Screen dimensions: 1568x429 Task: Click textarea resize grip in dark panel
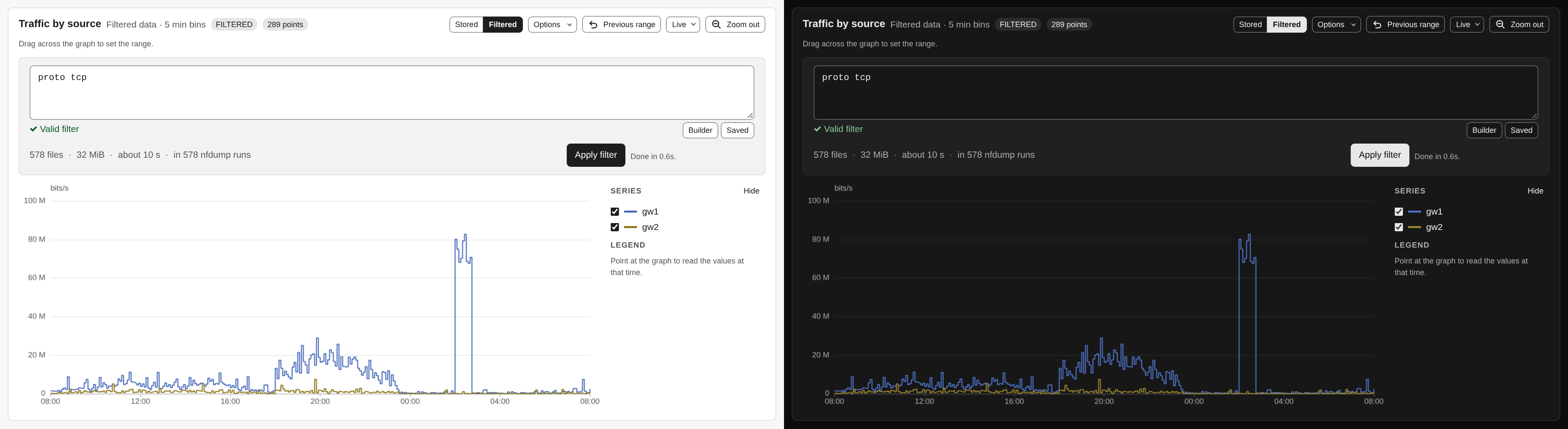coord(1534,115)
